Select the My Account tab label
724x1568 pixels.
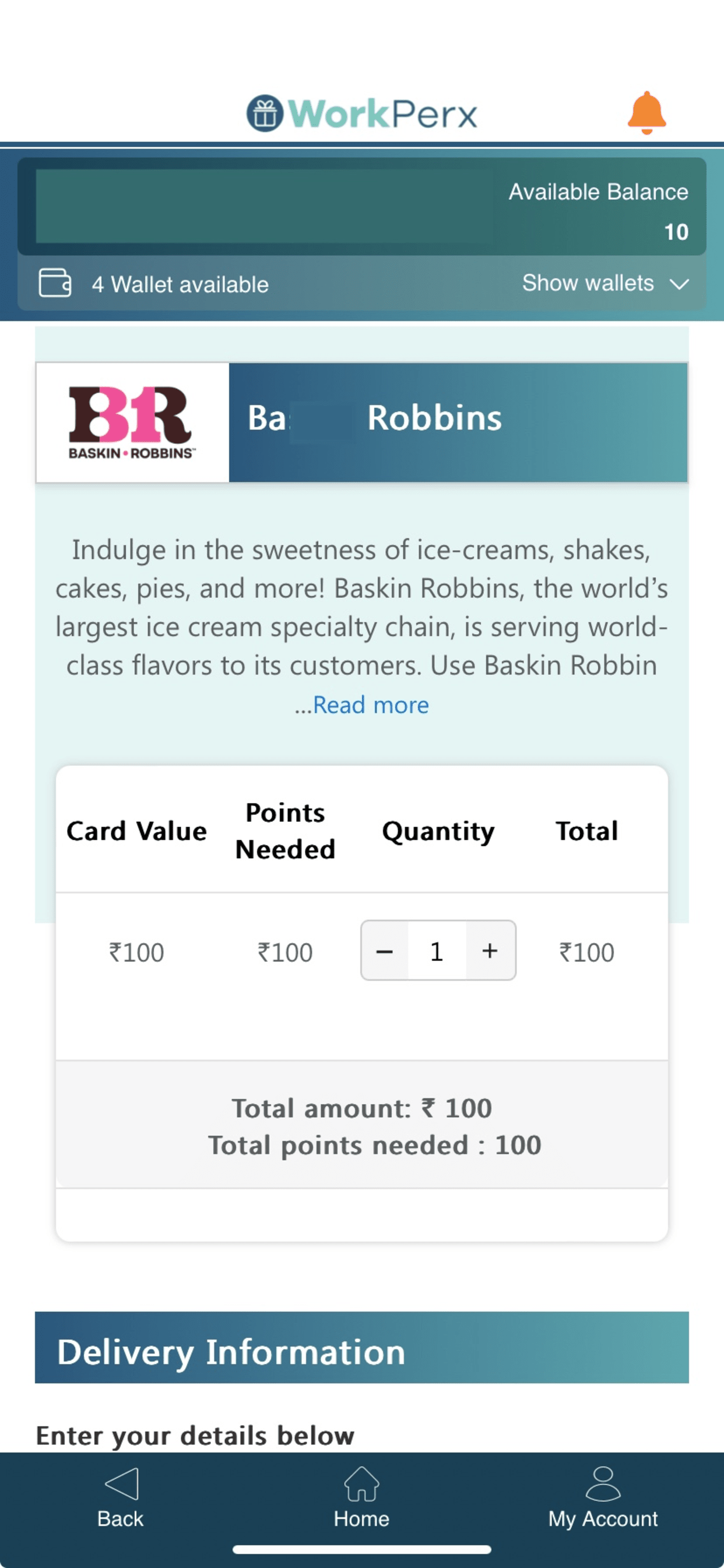pos(603,1520)
